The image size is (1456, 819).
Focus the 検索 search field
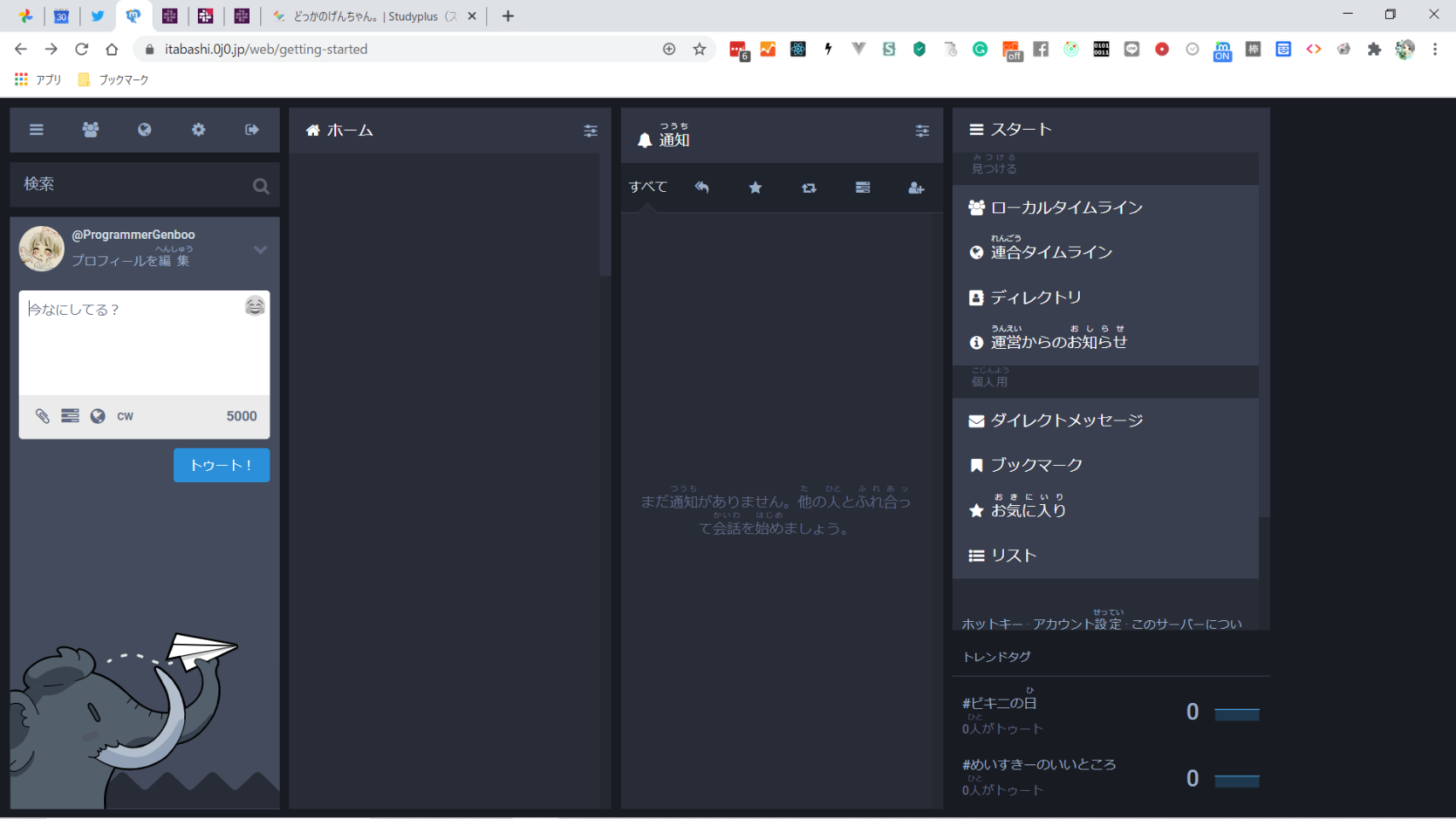pos(132,184)
